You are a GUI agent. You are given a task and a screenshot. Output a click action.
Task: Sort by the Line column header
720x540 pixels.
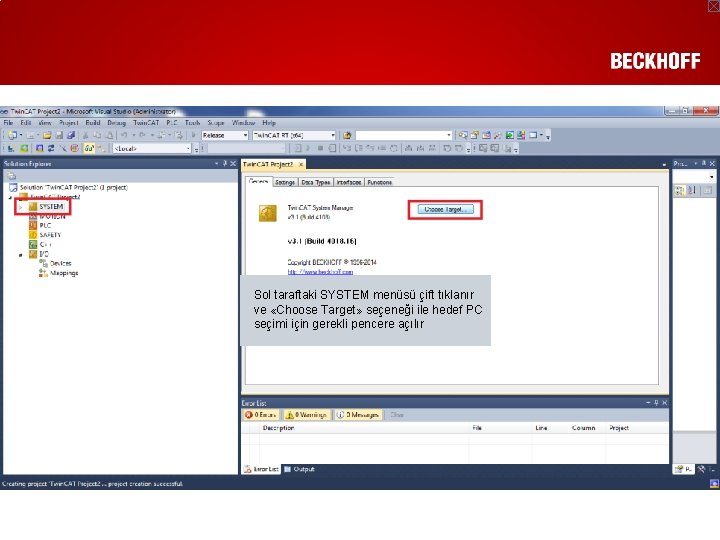(541, 428)
